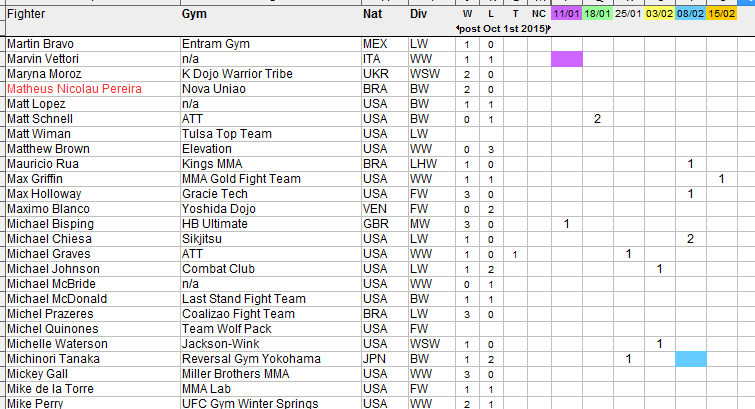The image size is (755, 409).
Task: Select the 25/01 date column header
Action: coord(629,13)
